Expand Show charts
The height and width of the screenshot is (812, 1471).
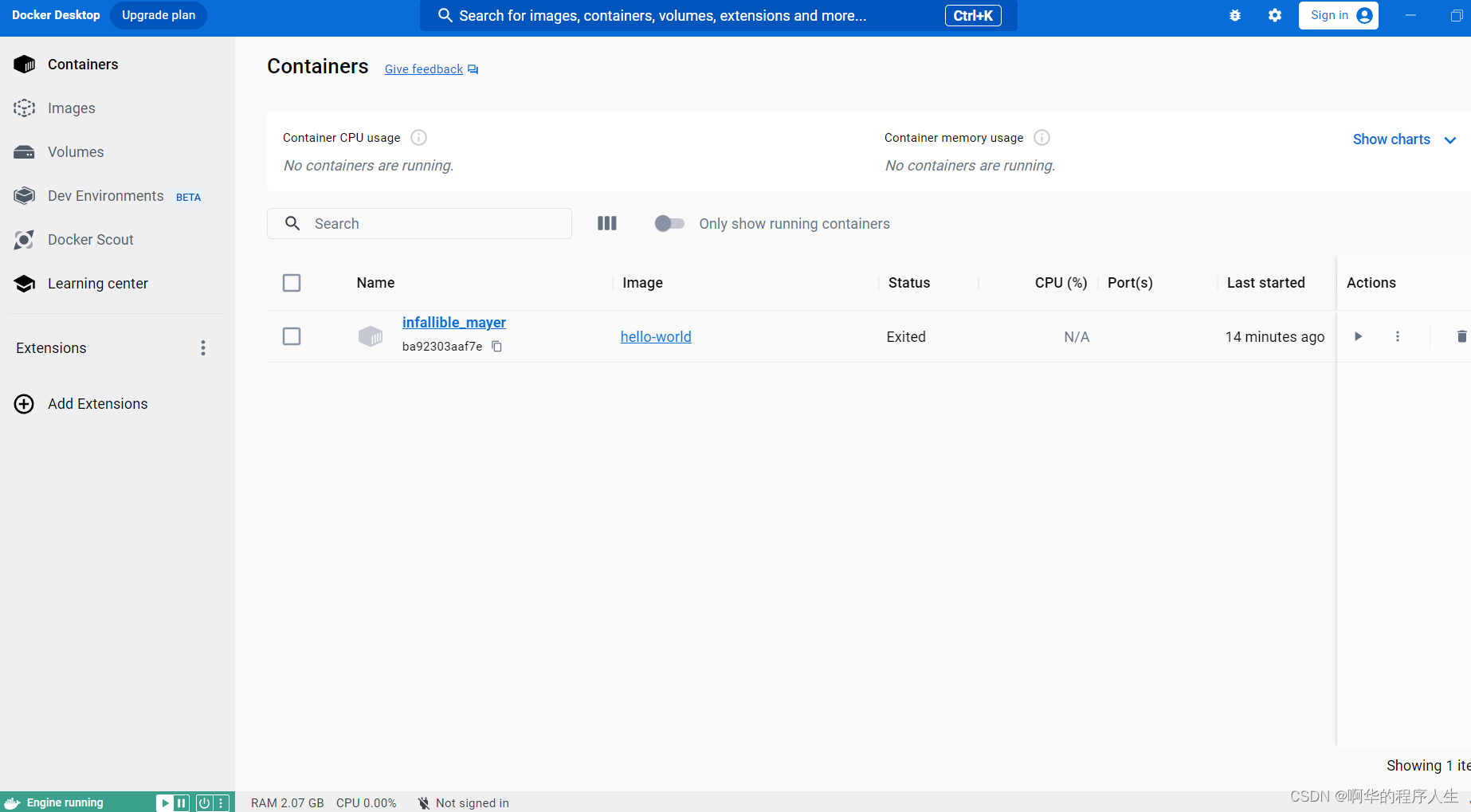(1404, 139)
